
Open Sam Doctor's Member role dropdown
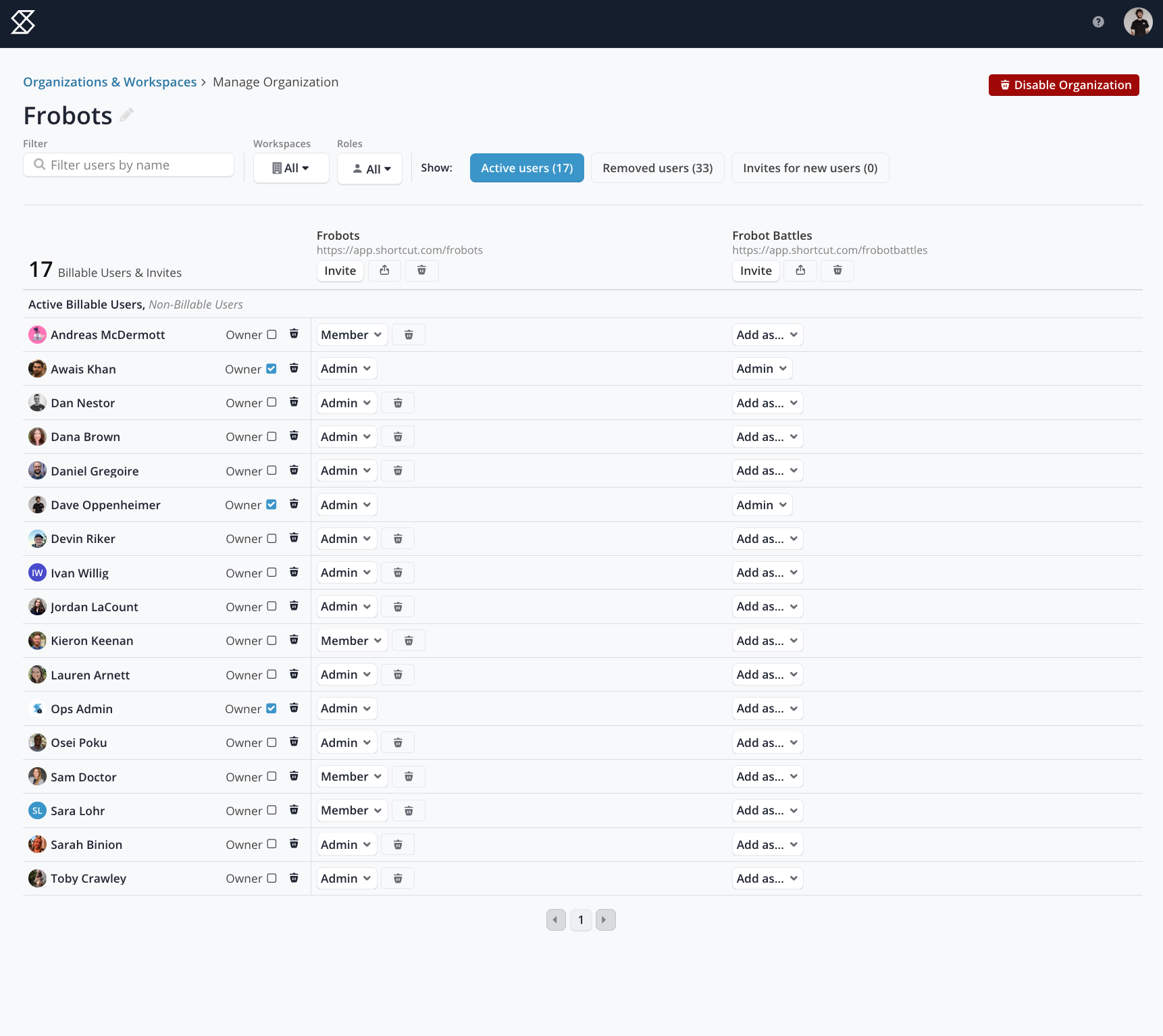point(352,777)
